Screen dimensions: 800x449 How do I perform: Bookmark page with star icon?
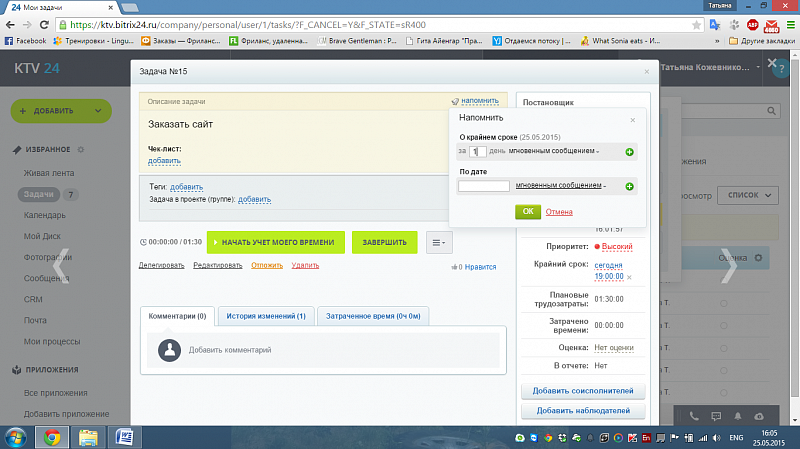click(x=696, y=25)
